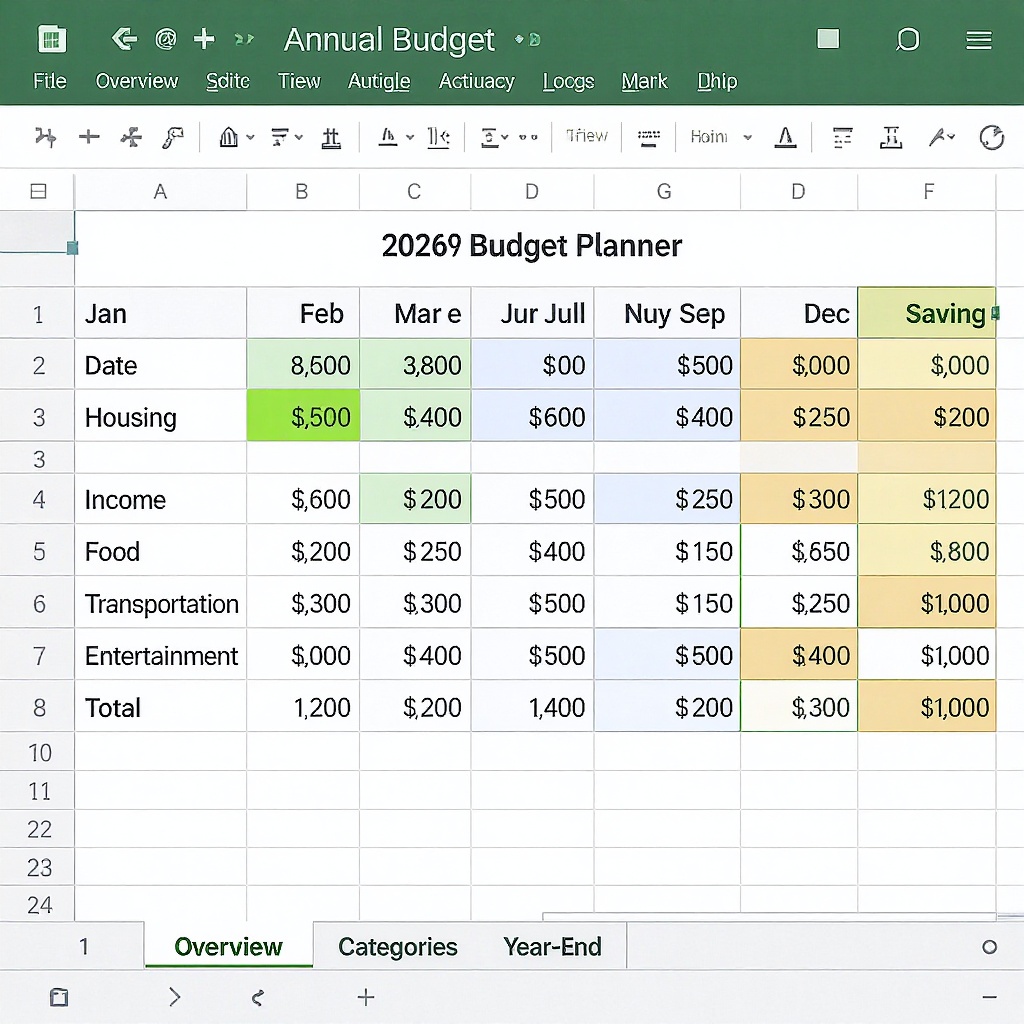The image size is (1024, 1024).
Task: Click the text direction icon
Action: (438, 137)
